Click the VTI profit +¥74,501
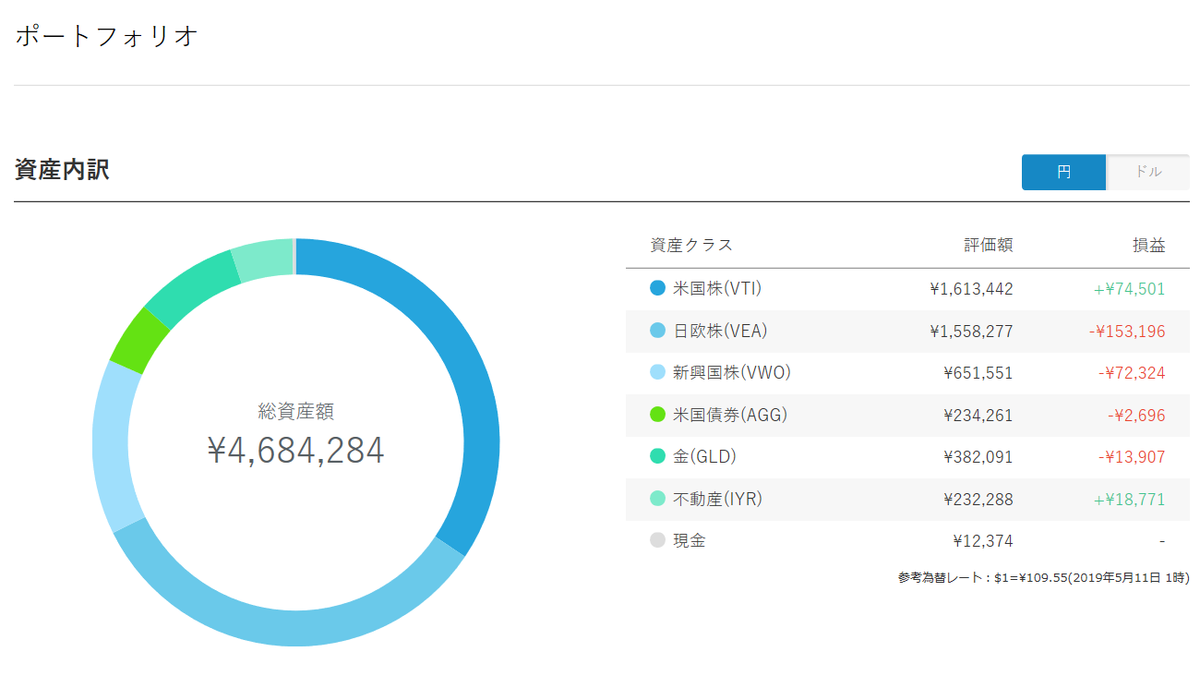This screenshot has width=1200, height=676. [x=1129, y=289]
